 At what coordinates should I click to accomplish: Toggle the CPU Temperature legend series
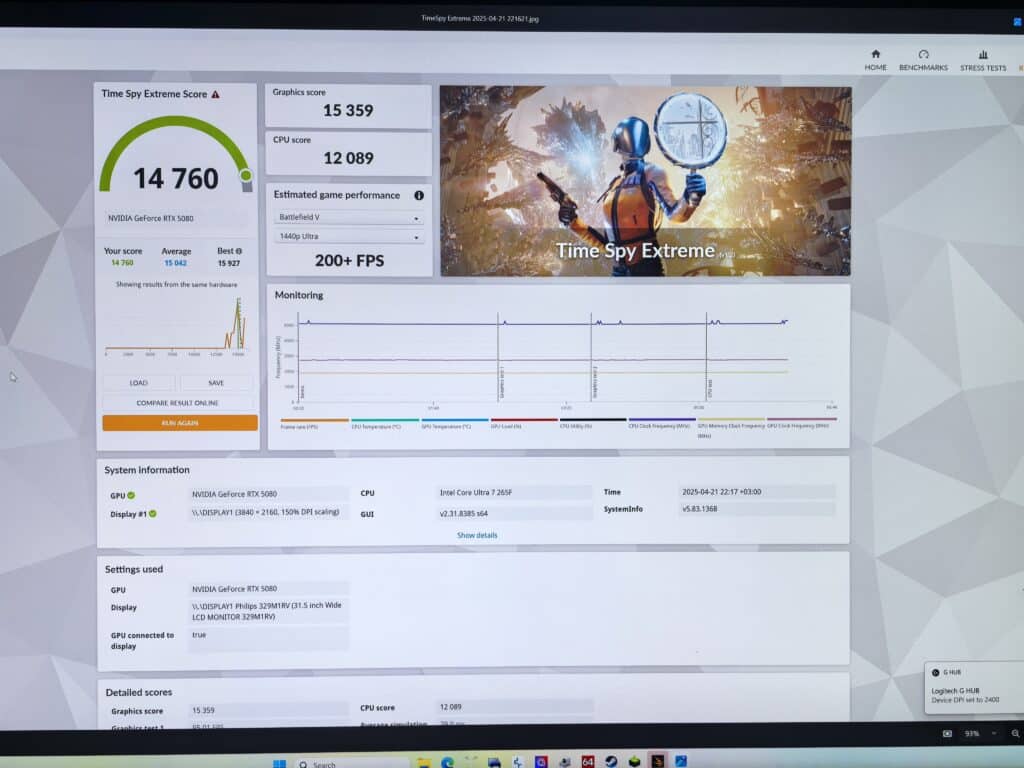[x=384, y=424]
